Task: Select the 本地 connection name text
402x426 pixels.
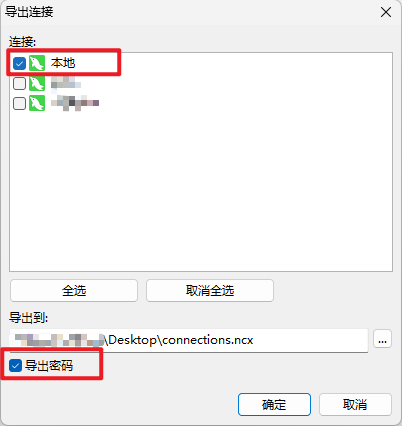Action: tap(63, 63)
